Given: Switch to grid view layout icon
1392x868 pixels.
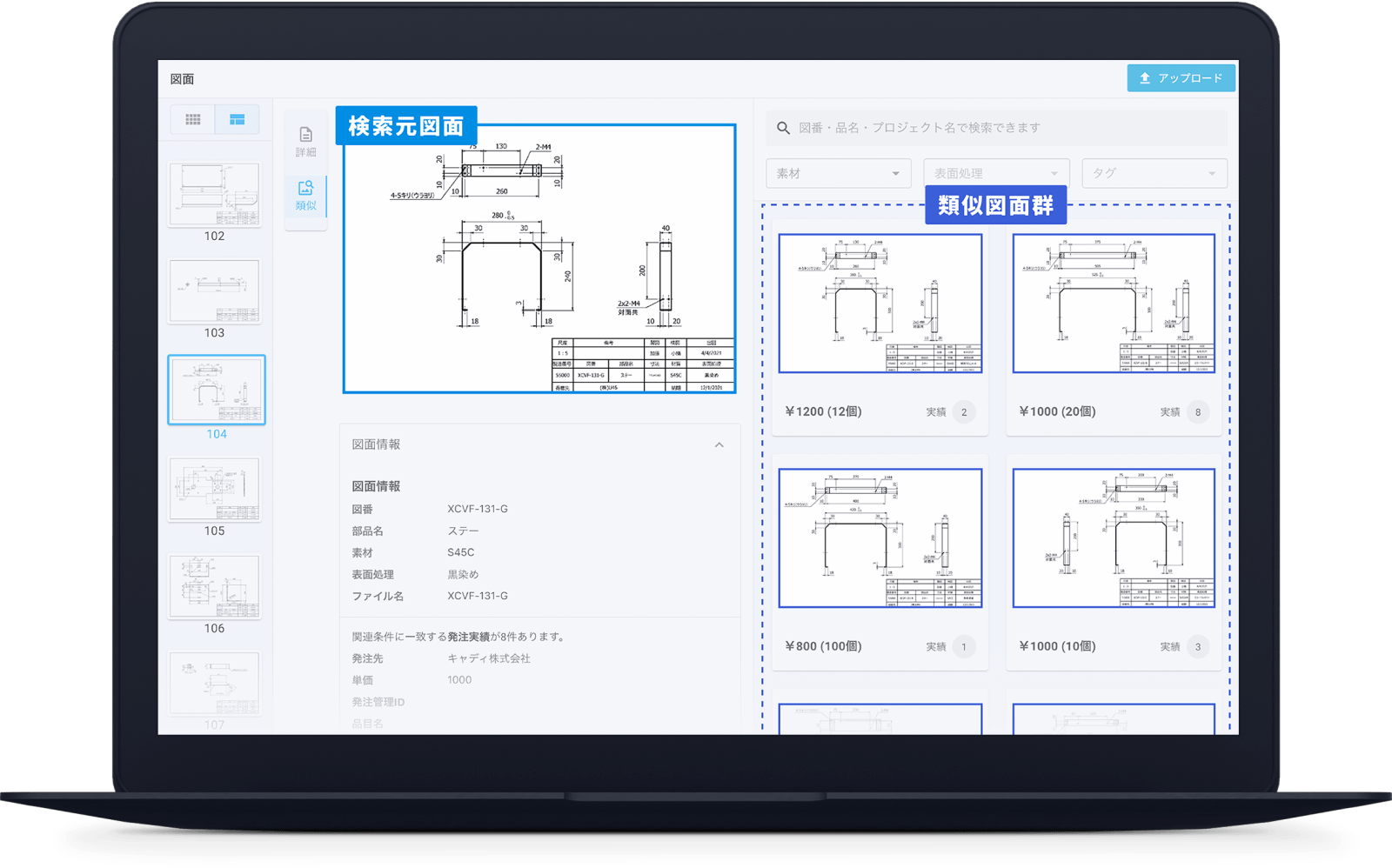Looking at the screenshot, I should click(x=193, y=119).
